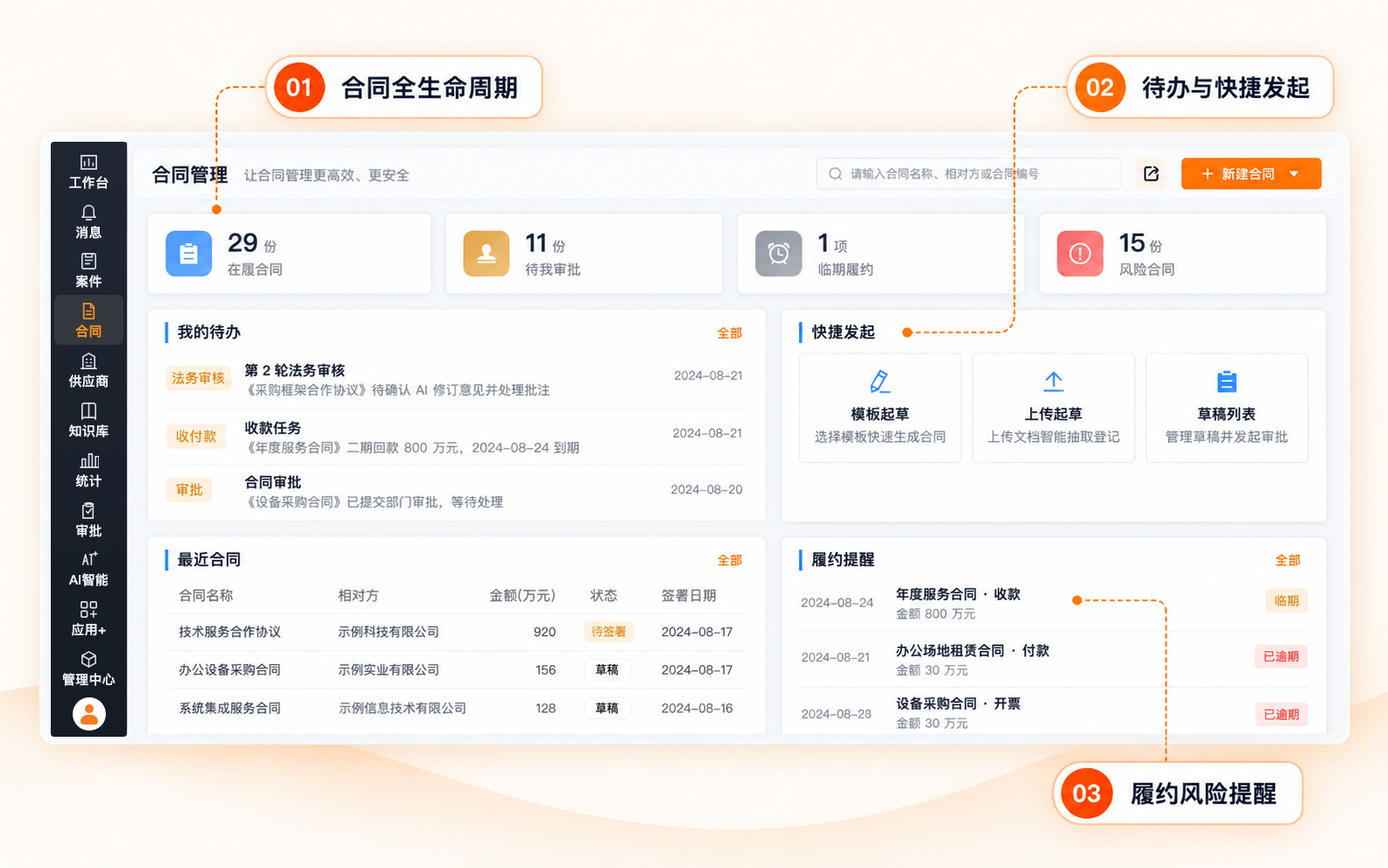Click the contract search input field
This screenshot has width=1388, height=868.
[x=969, y=173]
